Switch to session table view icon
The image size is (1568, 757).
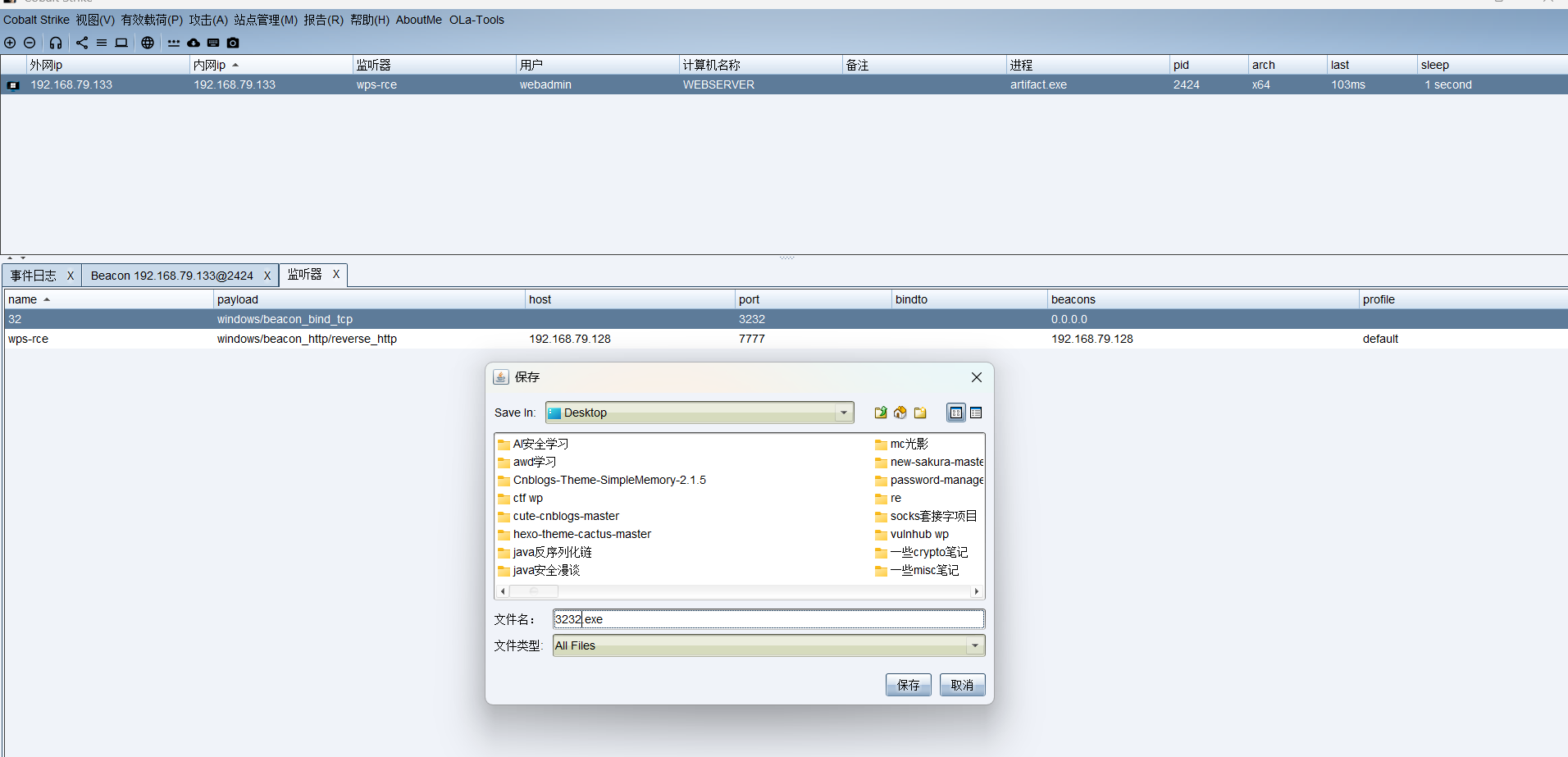pyautogui.click(x=102, y=43)
